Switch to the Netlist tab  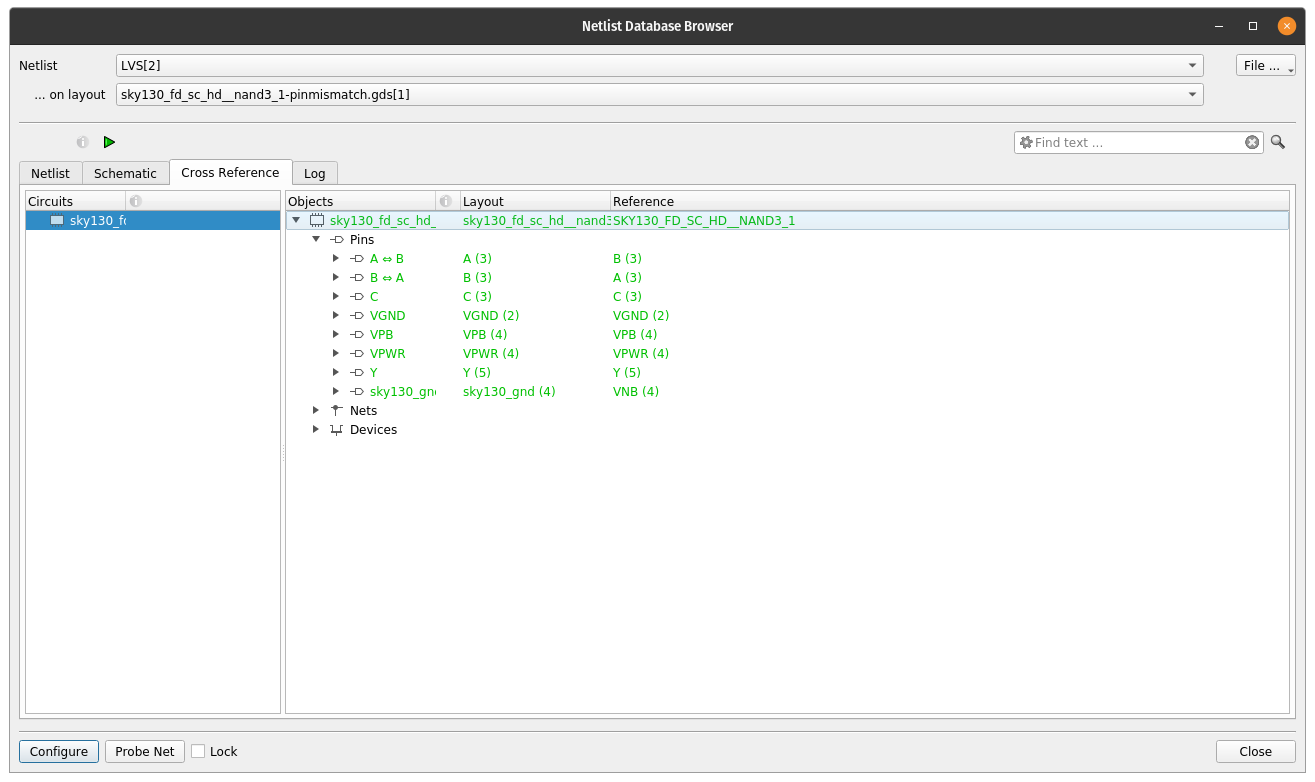tap(50, 173)
